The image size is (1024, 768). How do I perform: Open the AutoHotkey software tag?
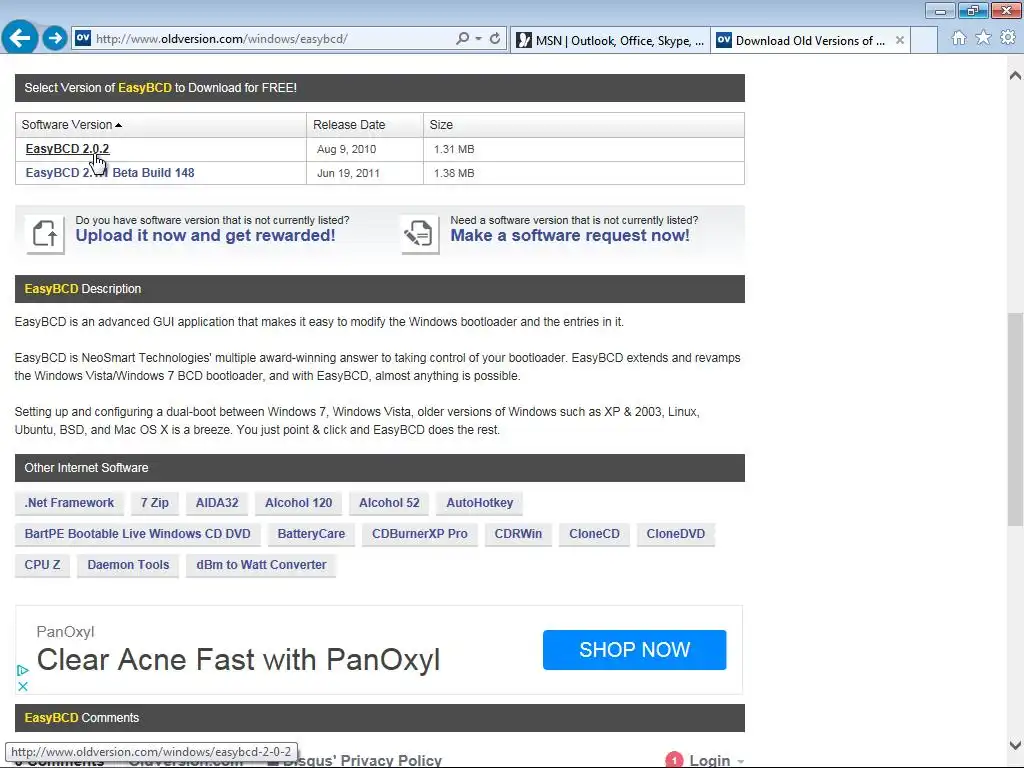coord(479,503)
